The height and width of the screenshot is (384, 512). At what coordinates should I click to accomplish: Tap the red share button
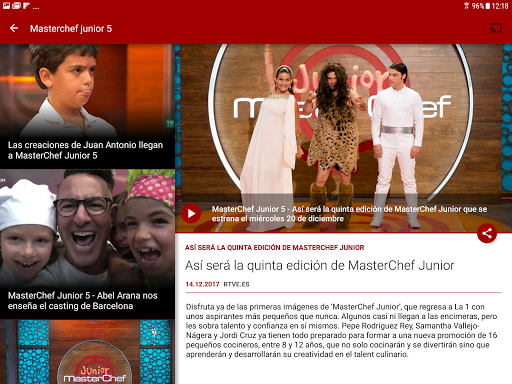(487, 233)
